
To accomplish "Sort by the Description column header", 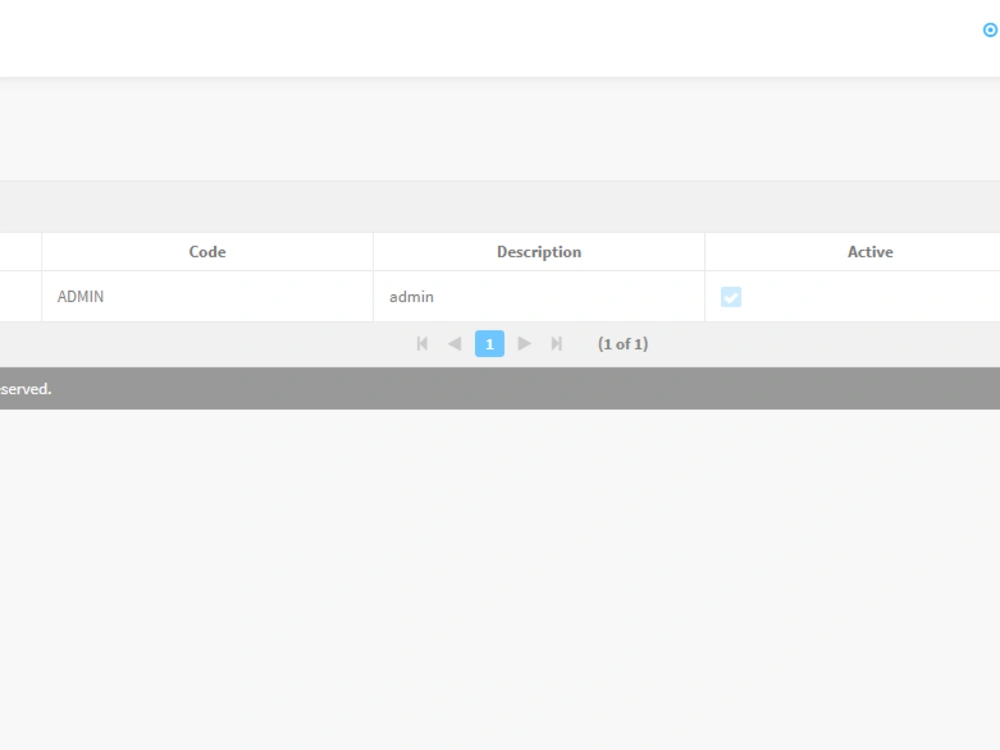I will tap(539, 251).
